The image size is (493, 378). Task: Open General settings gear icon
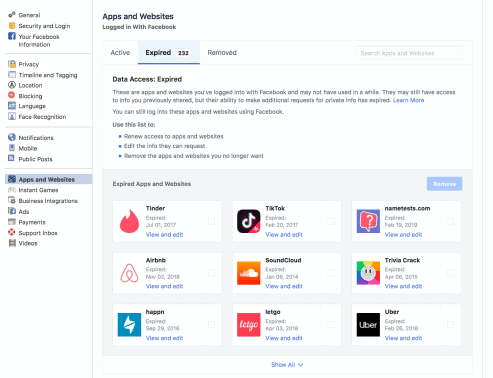[x=12, y=15]
